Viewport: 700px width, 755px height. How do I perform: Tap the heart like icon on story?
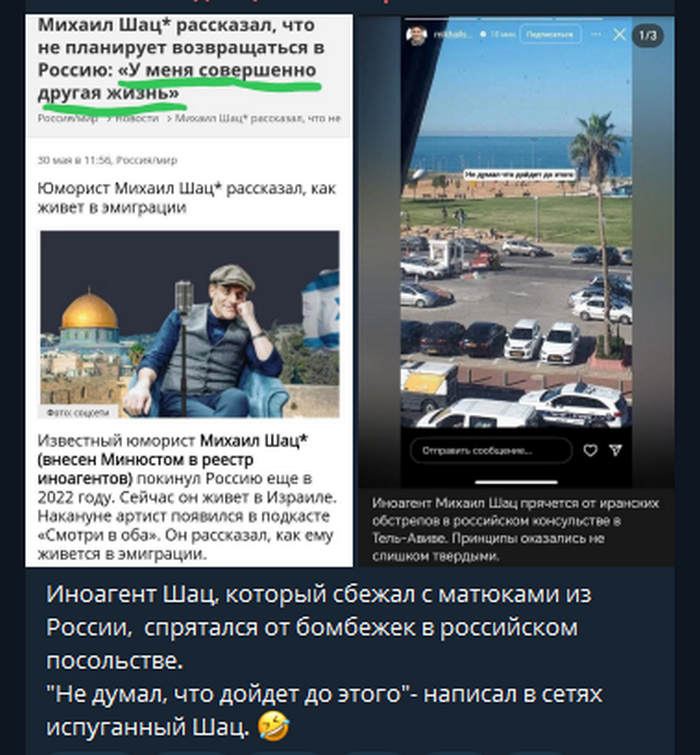(x=590, y=450)
